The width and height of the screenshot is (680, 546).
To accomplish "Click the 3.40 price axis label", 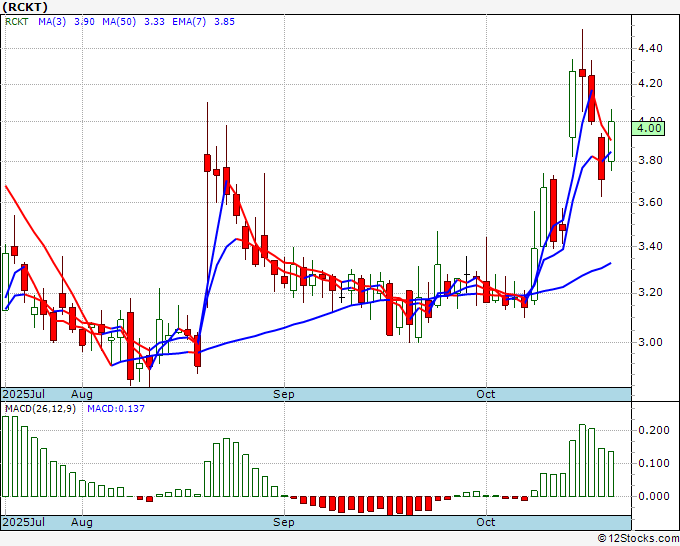I will [x=651, y=246].
